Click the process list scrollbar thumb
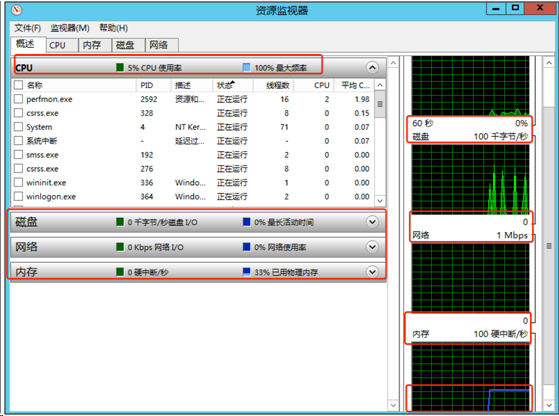559x416 pixels. coord(380,104)
